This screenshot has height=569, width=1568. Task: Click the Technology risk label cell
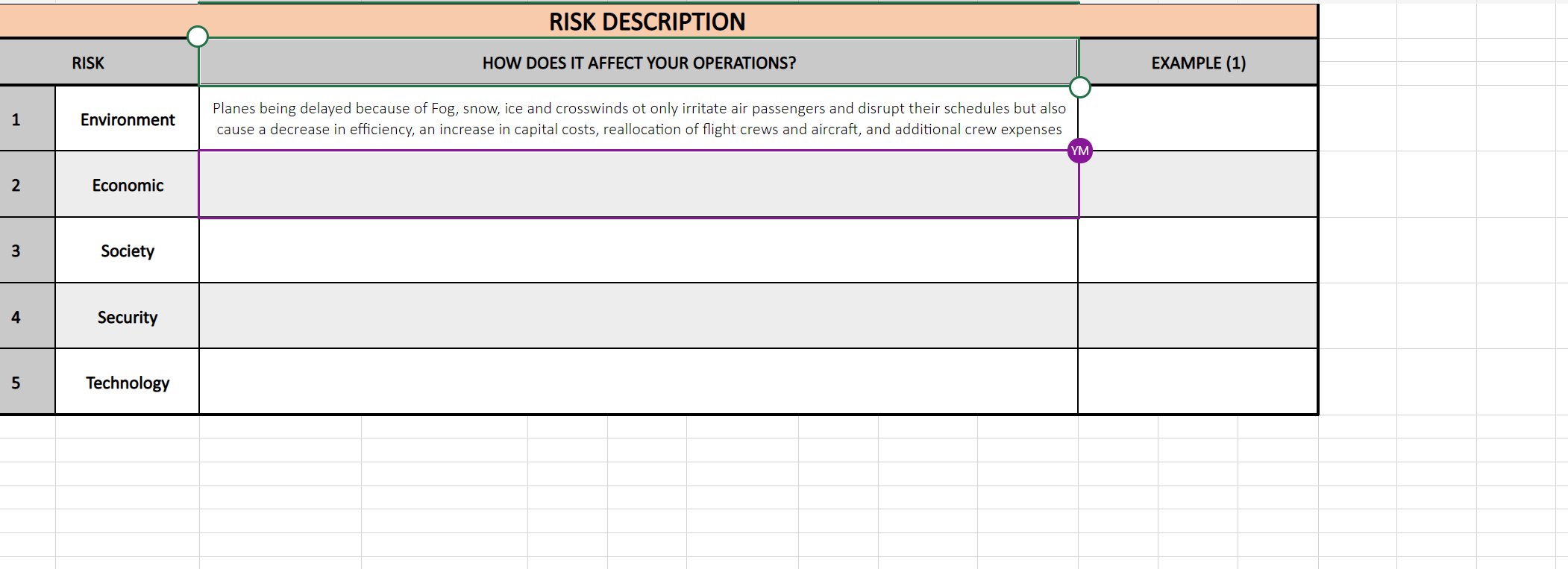click(x=127, y=382)
